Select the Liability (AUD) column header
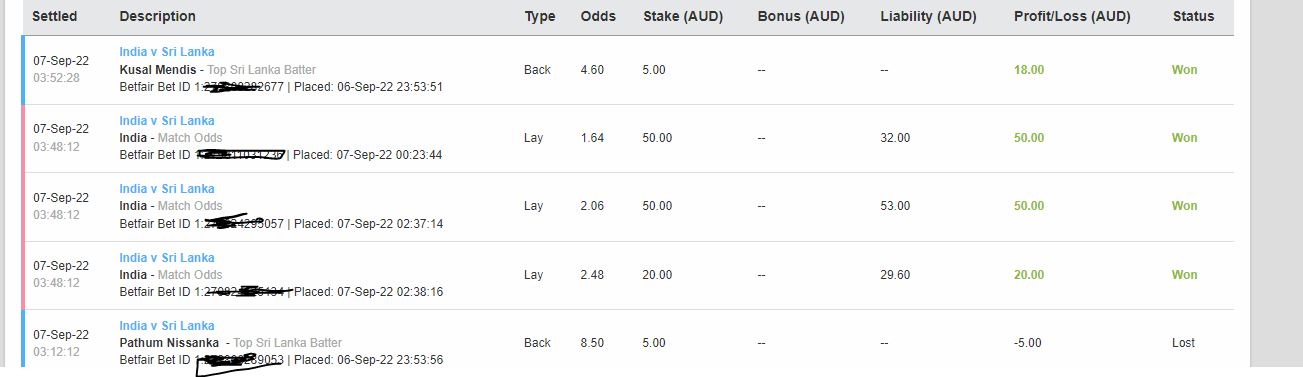Viewport: 1303px width, 377px height. coord(928,16)
